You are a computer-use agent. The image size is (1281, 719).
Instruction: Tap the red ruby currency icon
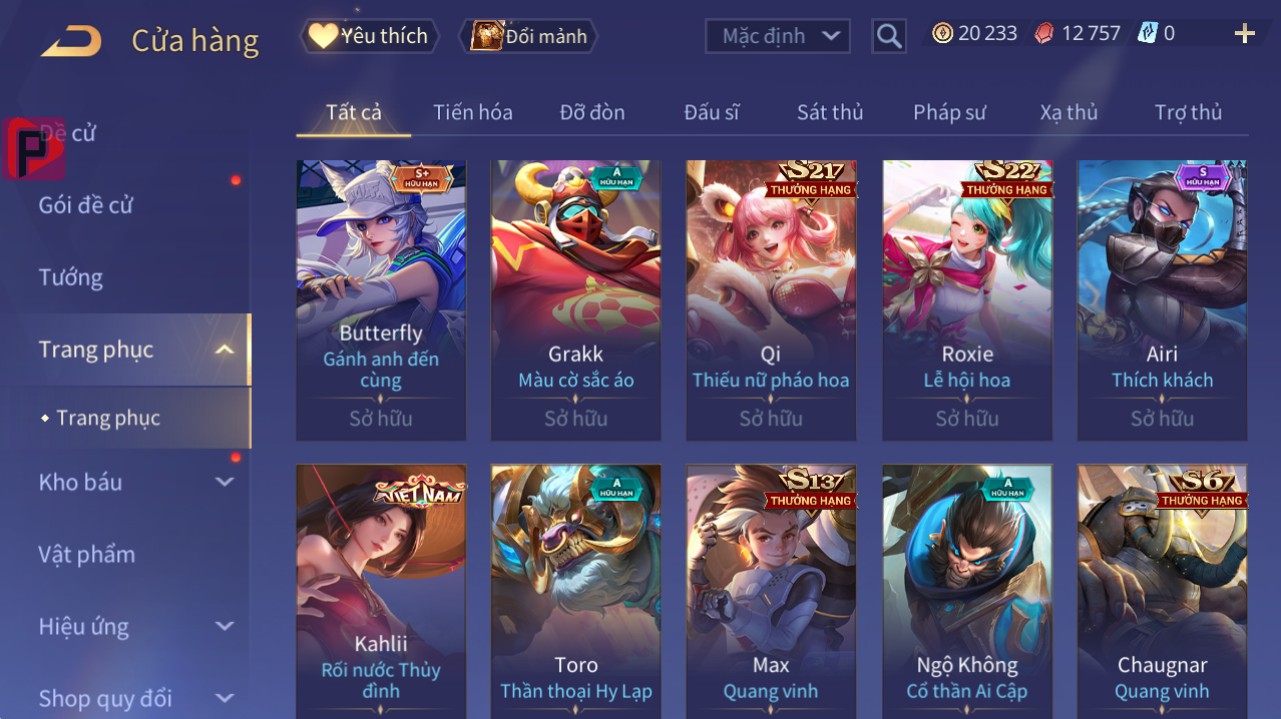(x=1043, y=33)
